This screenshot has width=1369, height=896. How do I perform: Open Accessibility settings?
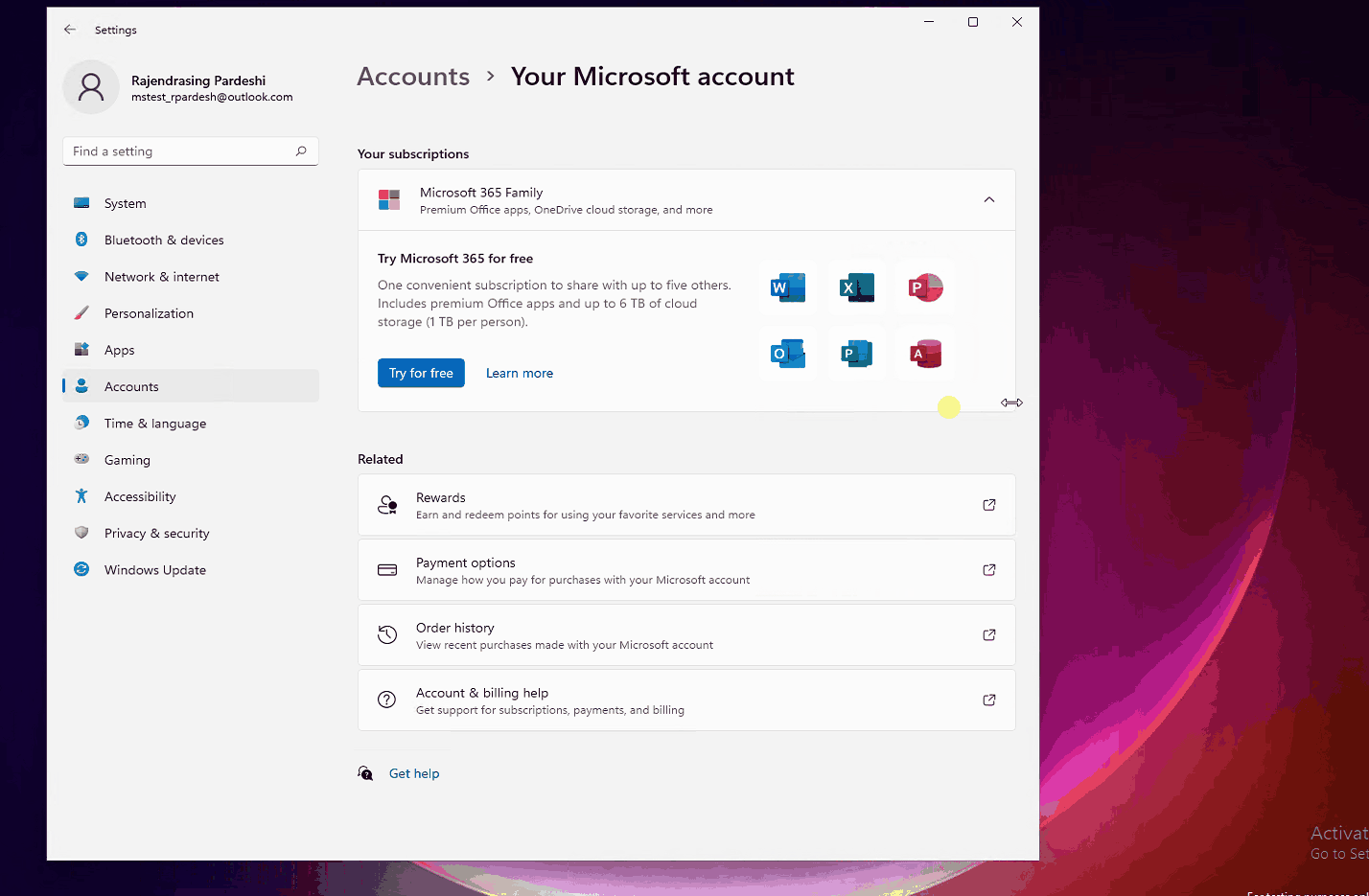coord(191,496)
